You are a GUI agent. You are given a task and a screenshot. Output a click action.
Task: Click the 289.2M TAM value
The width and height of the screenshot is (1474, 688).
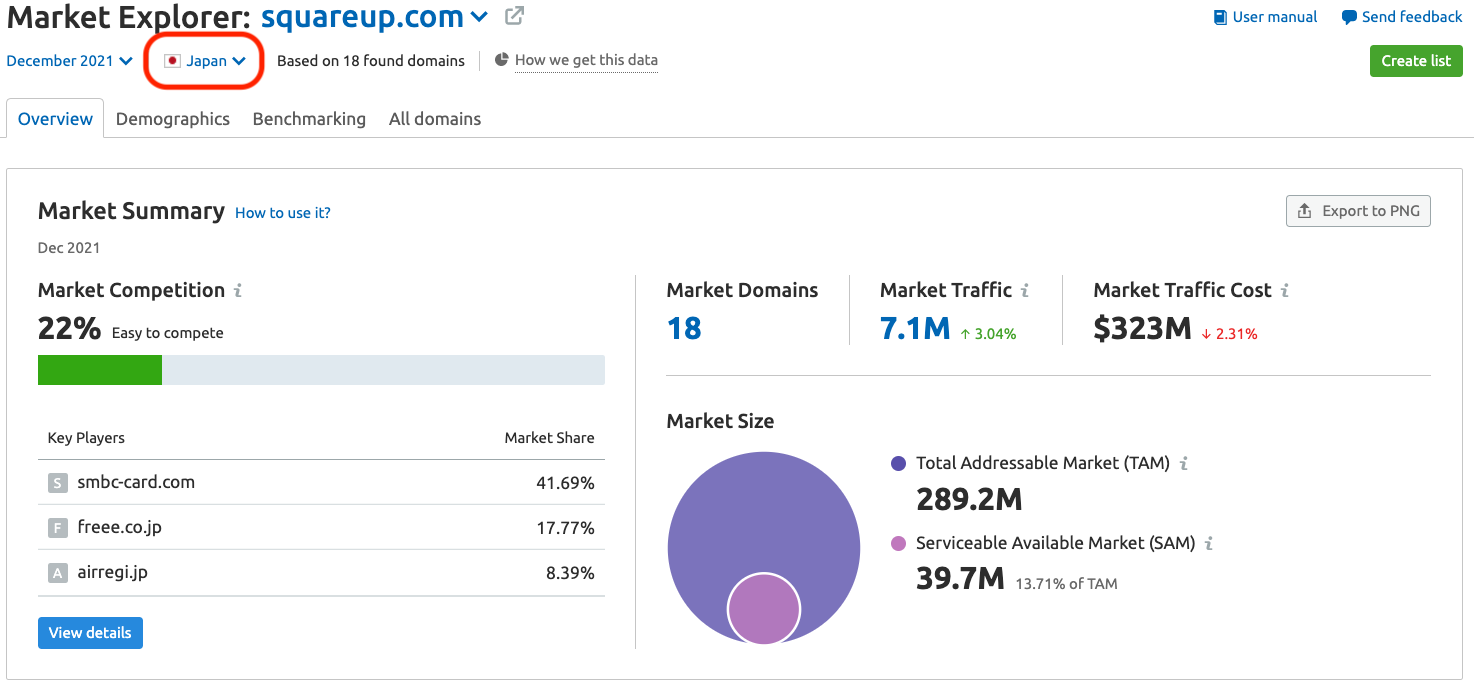(969, 499)
